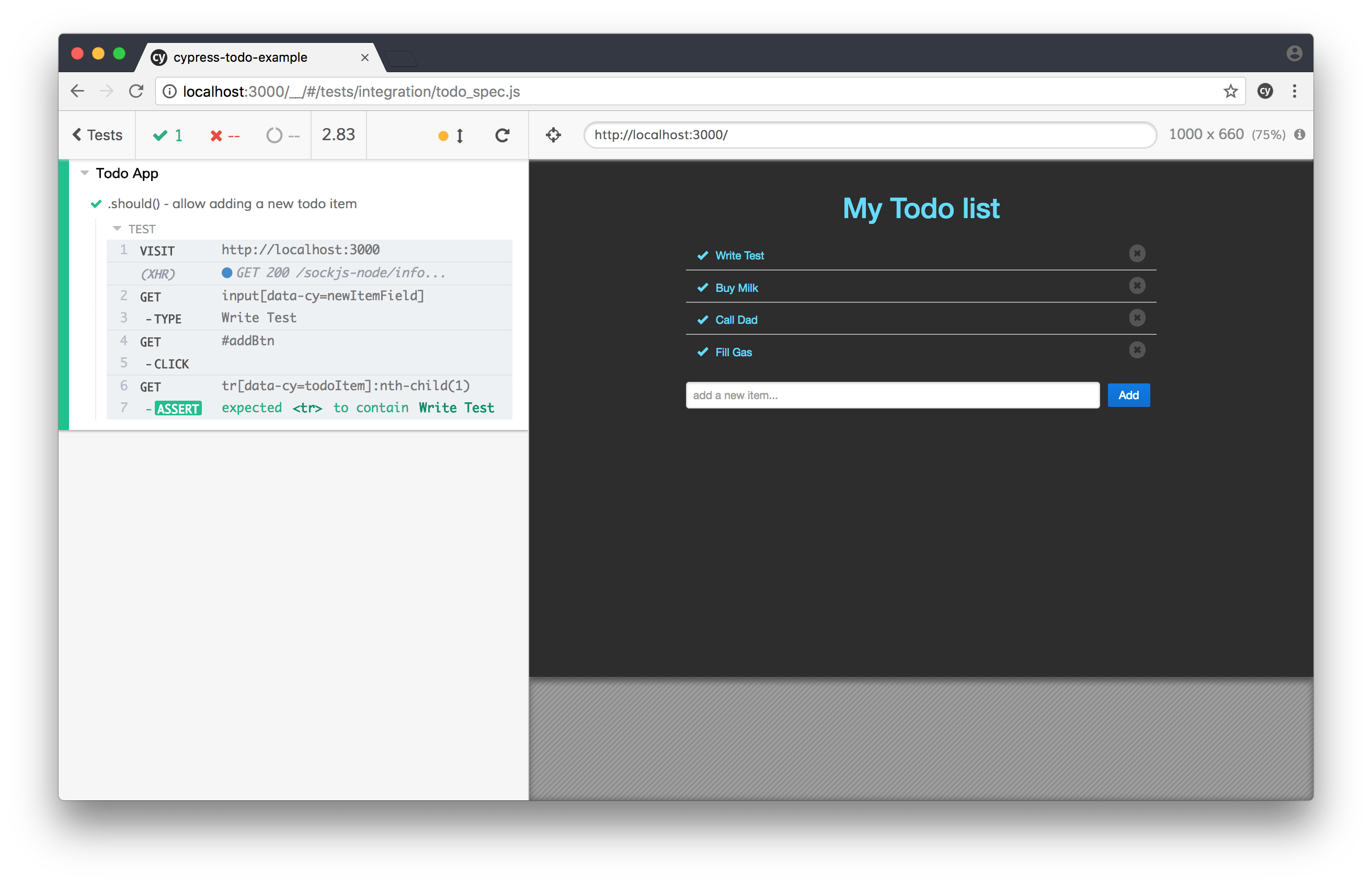Click the browser profile icon

(x=1294, y=53)
